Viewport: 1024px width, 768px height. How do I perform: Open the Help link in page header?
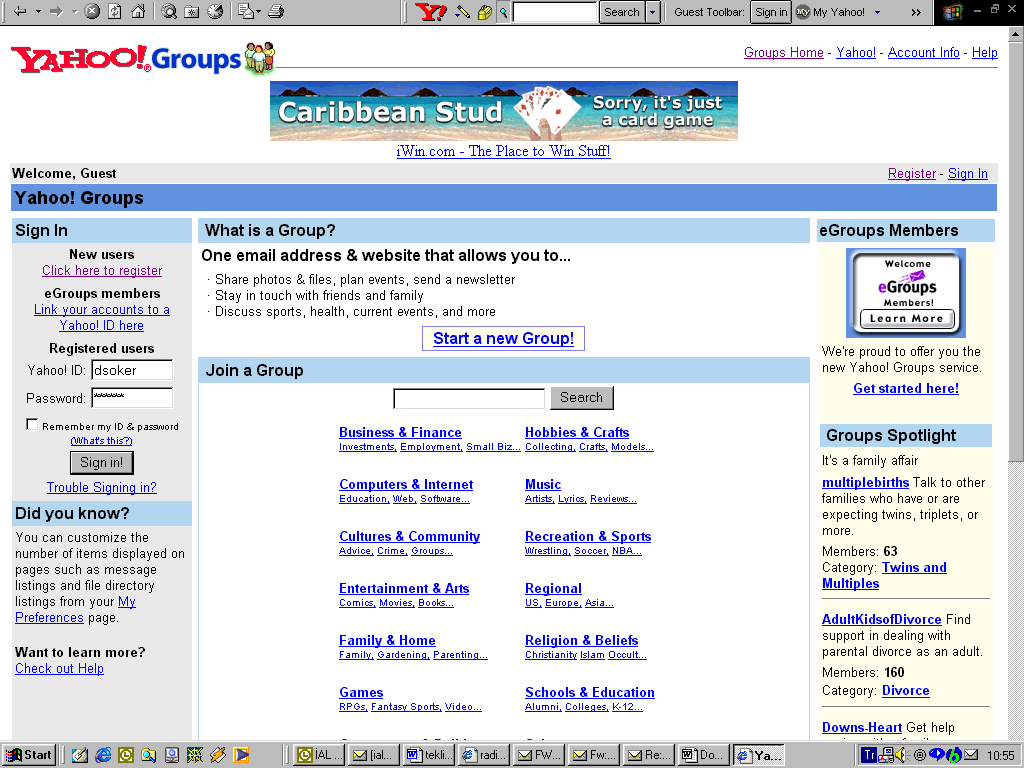pos(984,52)
